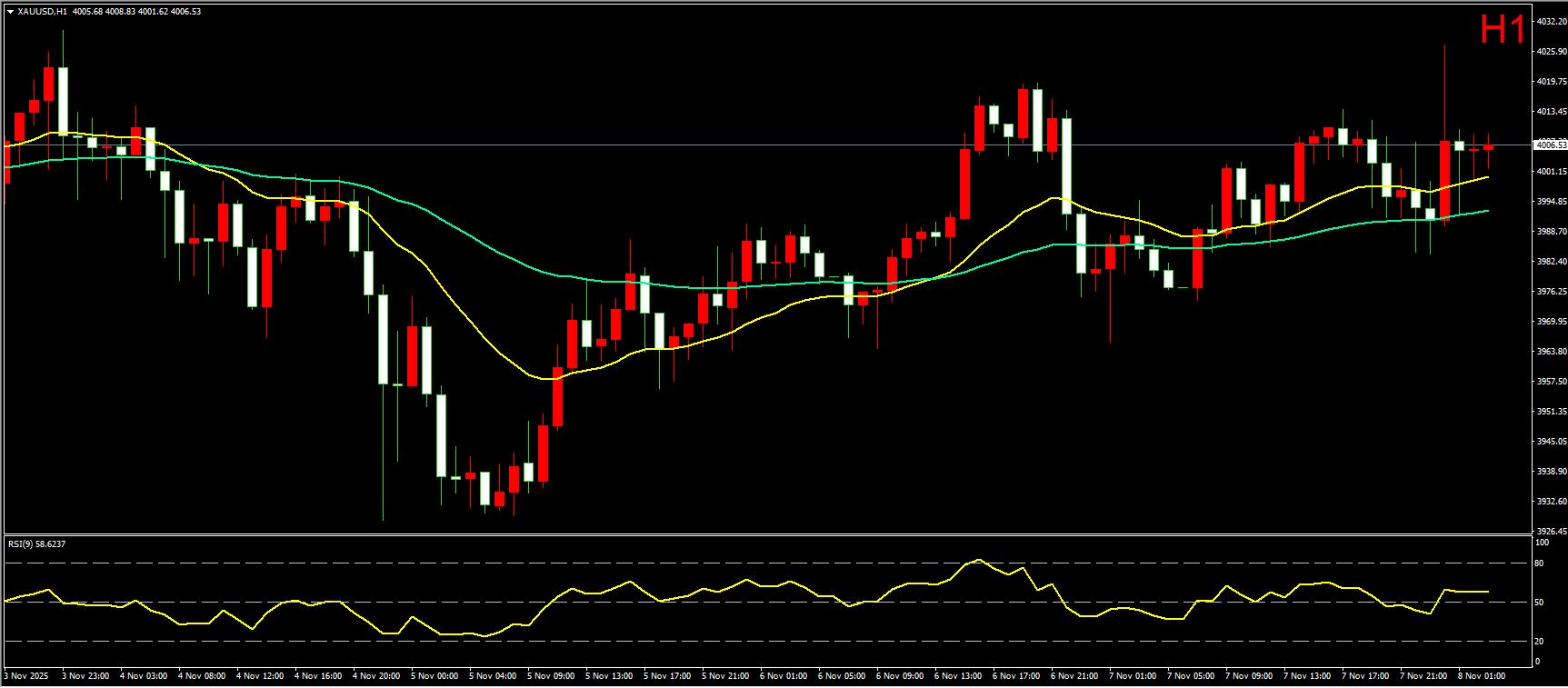Click the 5 Nov 00:00 time label

click(x=434, y=676)
